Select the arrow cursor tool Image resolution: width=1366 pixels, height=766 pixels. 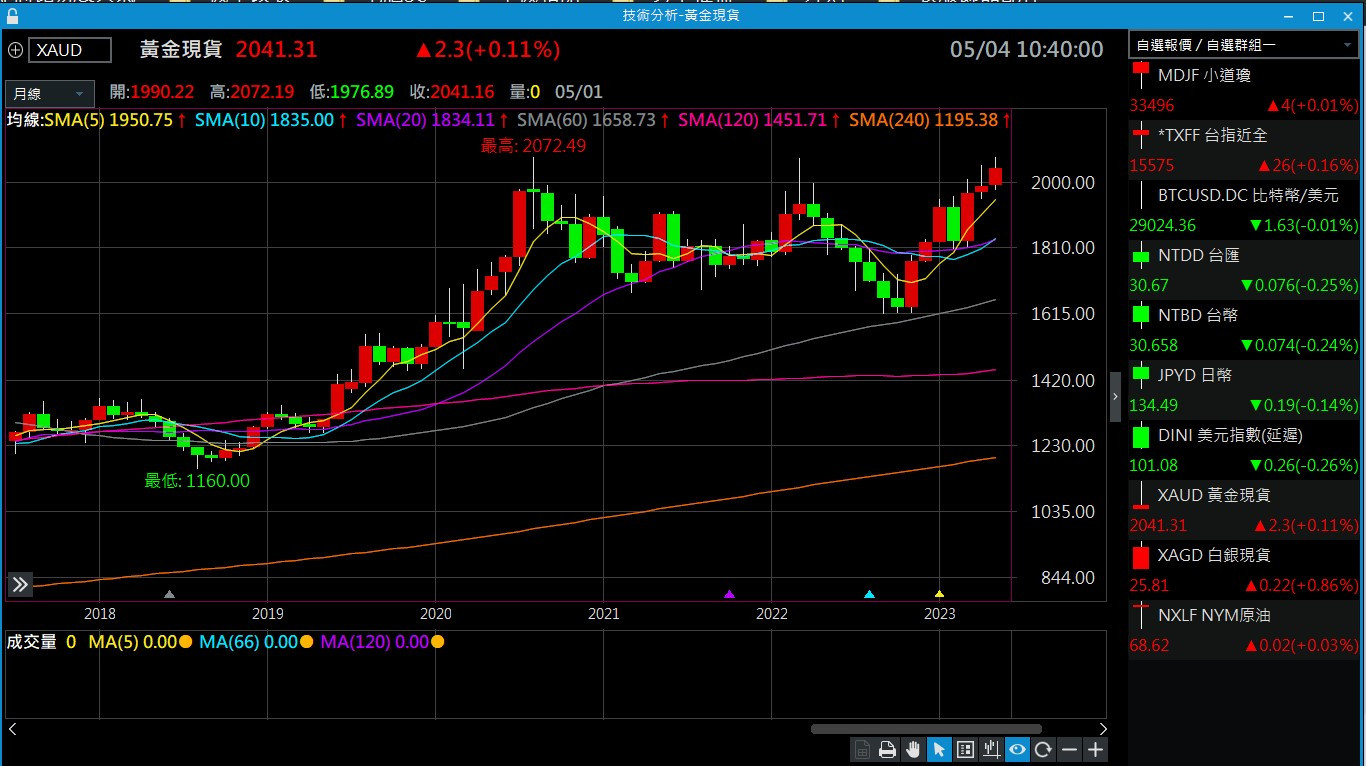point(939,750)
